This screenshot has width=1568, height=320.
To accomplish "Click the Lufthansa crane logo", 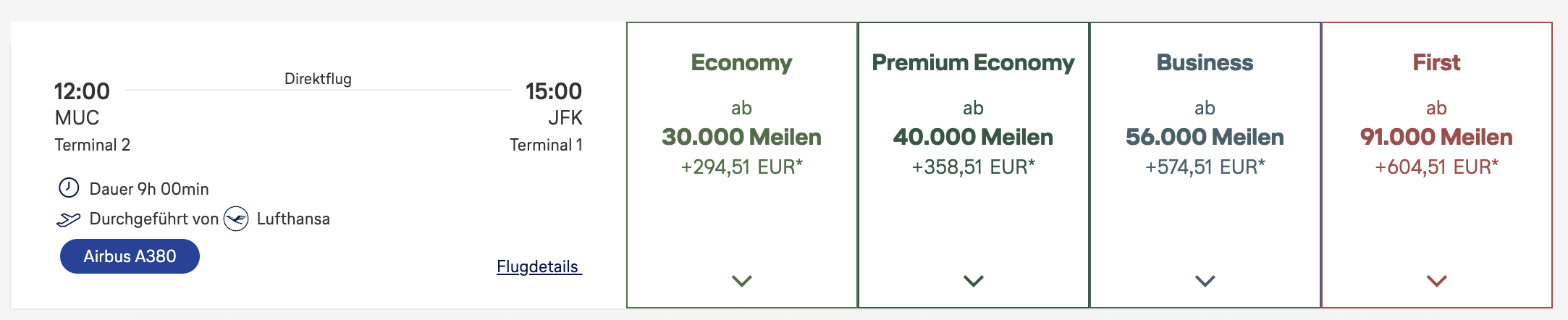I will (236, 219).
